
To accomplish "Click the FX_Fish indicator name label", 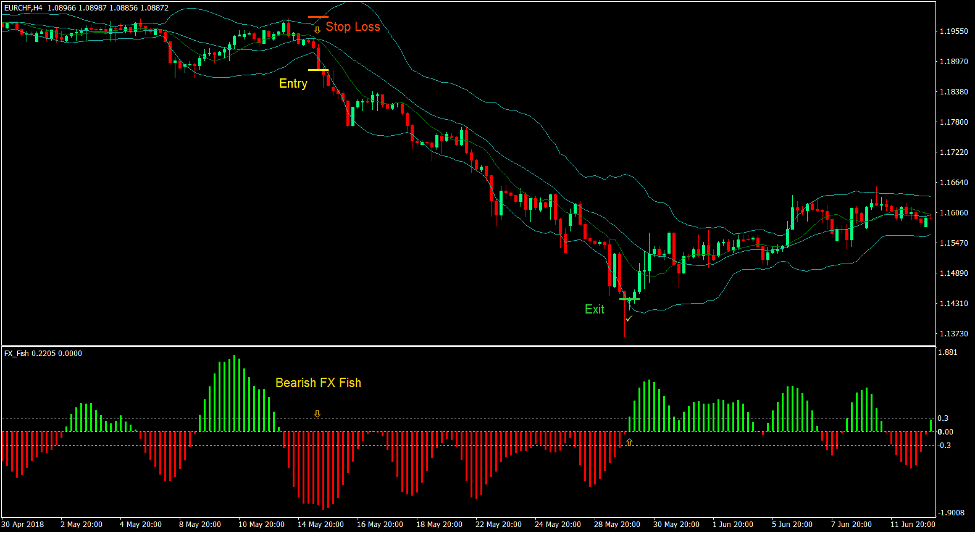I will tap(17, 353).
